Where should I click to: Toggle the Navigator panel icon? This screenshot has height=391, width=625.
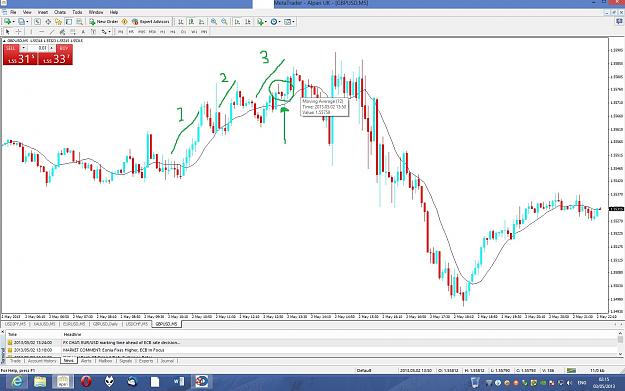[58, 22]
